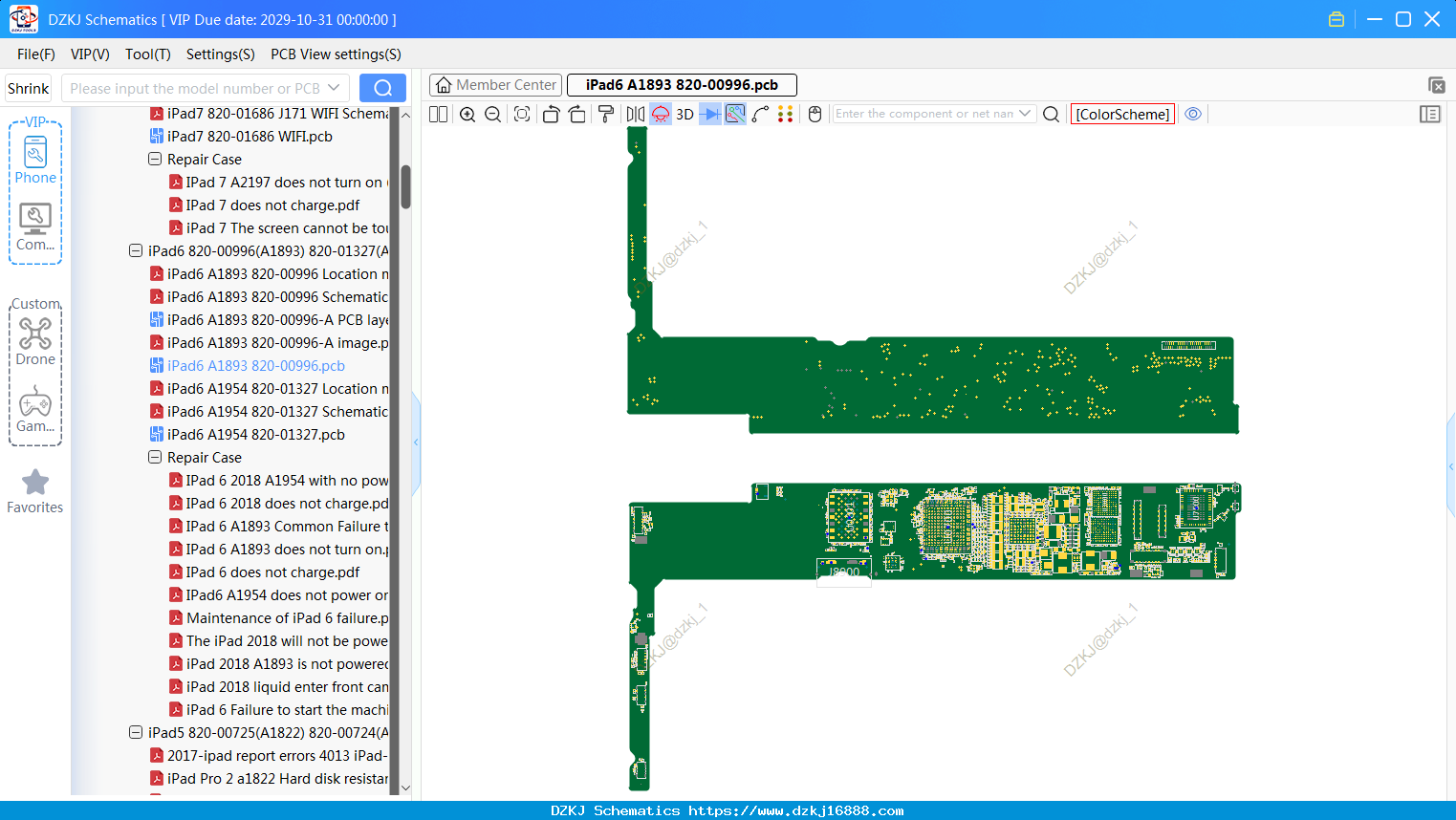Toggle the net trace display icon

pyautogui.click(x=735, y=114)
